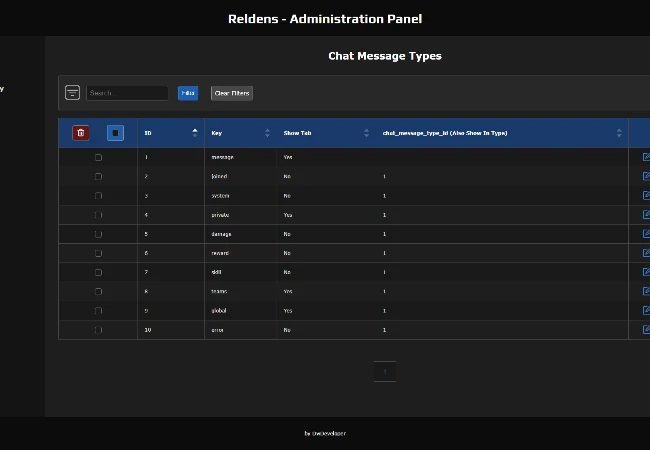Open edit icon for the system row
Screen dimensions: 650x450
tap(646, 195)
